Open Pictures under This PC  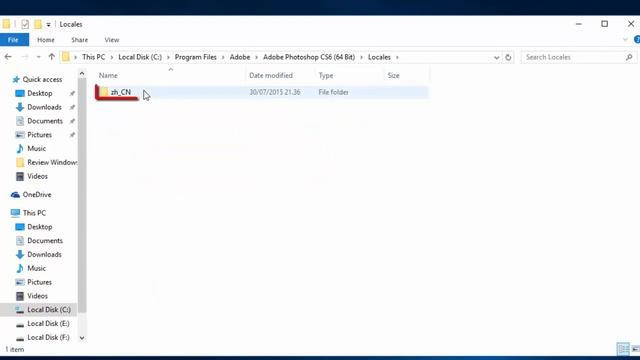tap(39, 282)
